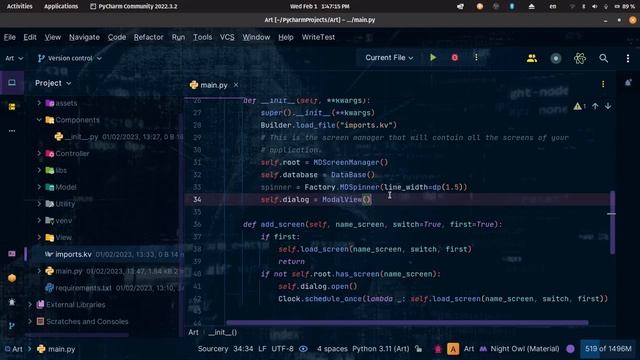640x360 pixels.
Task: Open the Refactor menu
Action: (x=149, y=37)
